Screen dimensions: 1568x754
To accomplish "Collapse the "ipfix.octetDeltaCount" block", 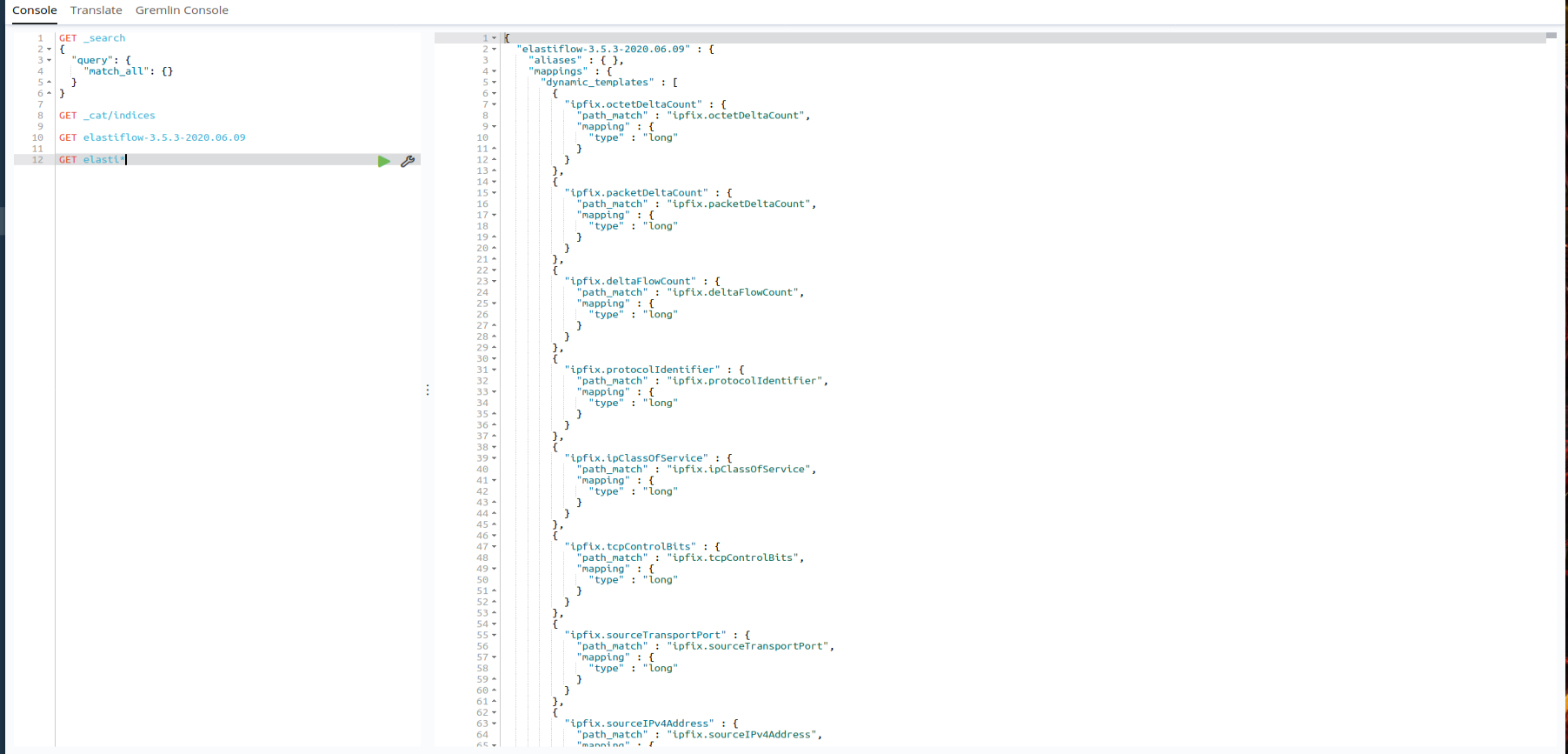I will (495, 104).
